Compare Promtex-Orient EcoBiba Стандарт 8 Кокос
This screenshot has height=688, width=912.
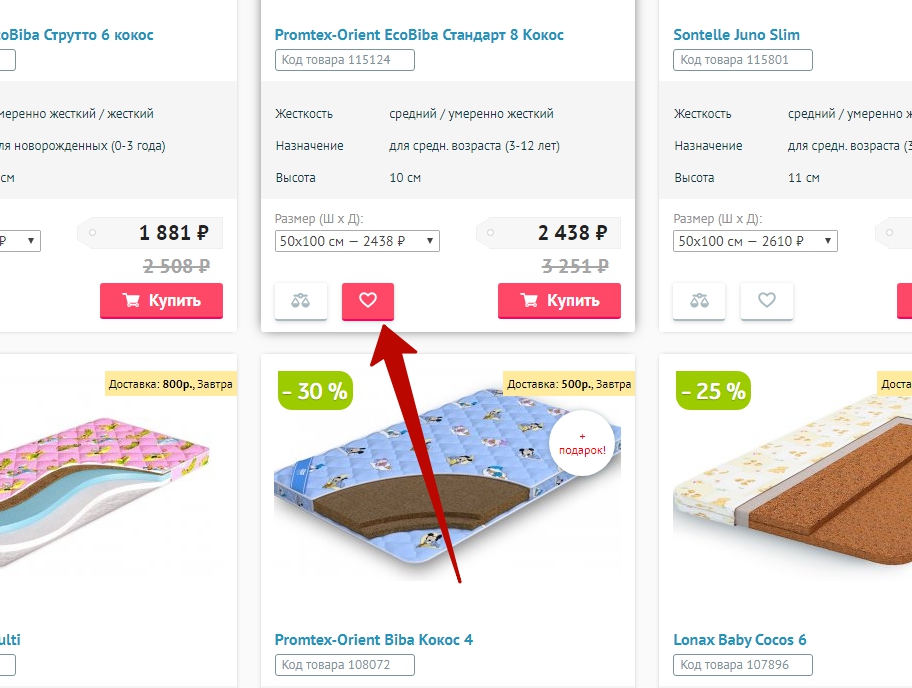pyautogui.click(x=301, y=301)
